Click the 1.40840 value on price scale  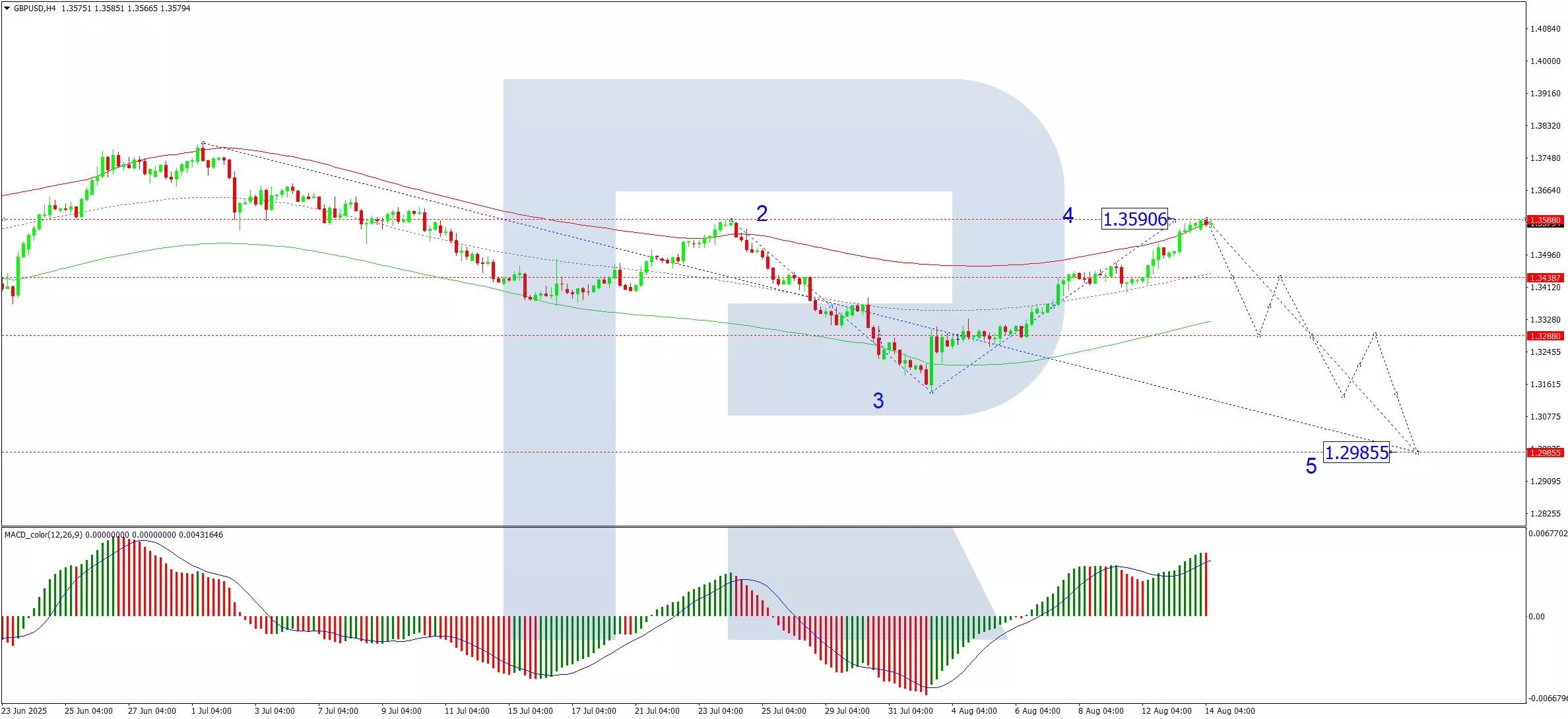(x=1545, y=28)
